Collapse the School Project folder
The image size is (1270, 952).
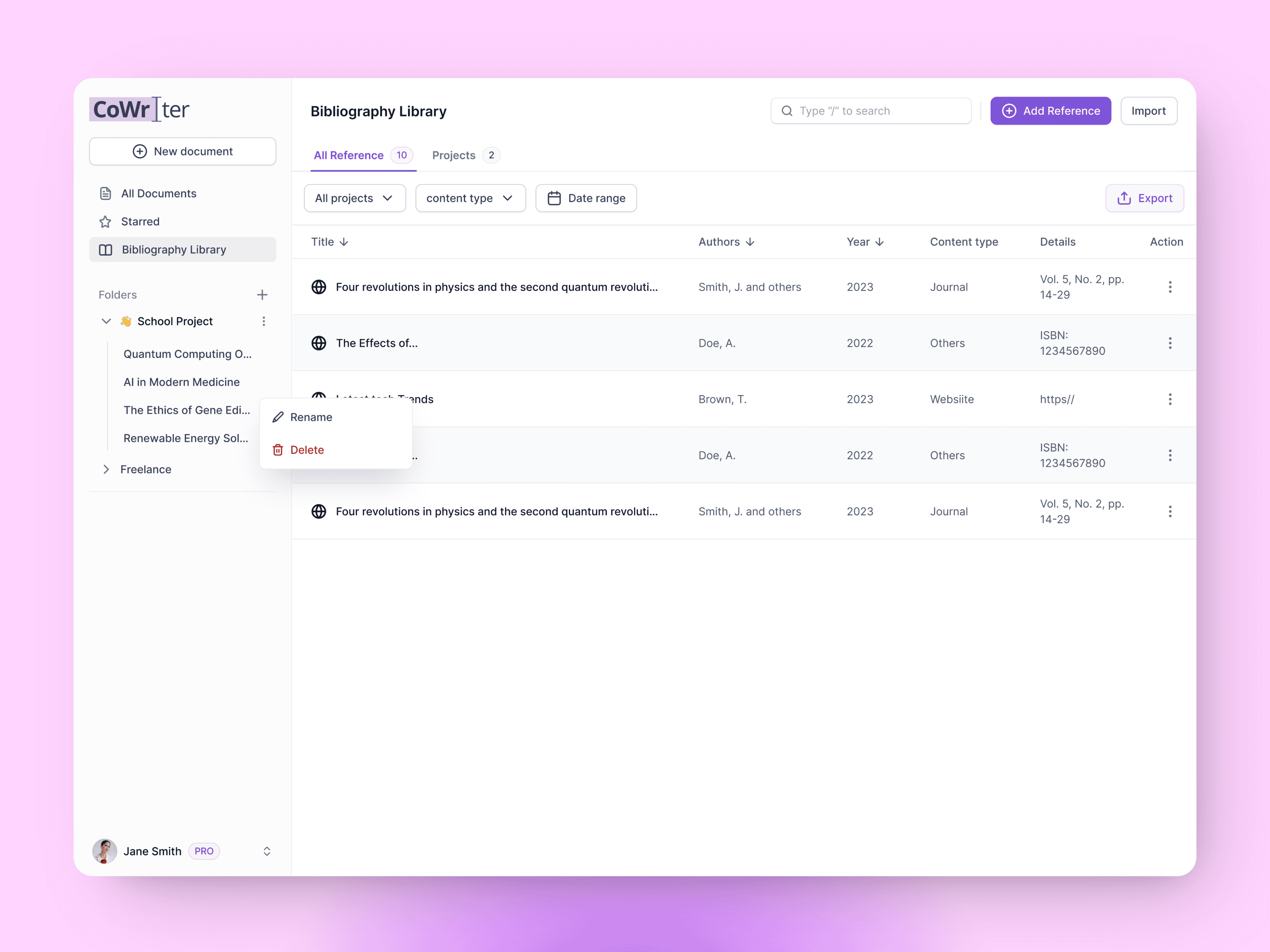106,321
